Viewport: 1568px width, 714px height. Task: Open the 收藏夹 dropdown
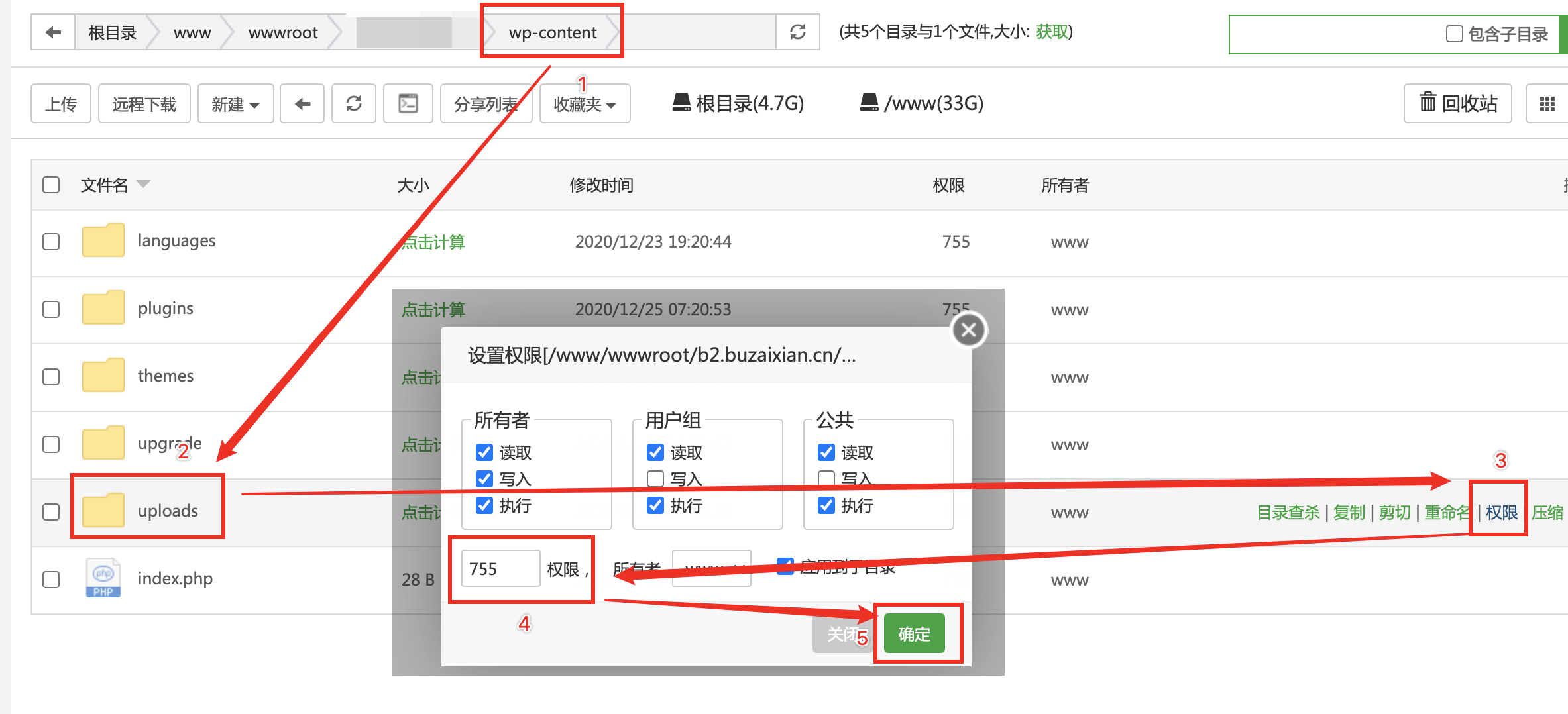click(x=585, y=104)
